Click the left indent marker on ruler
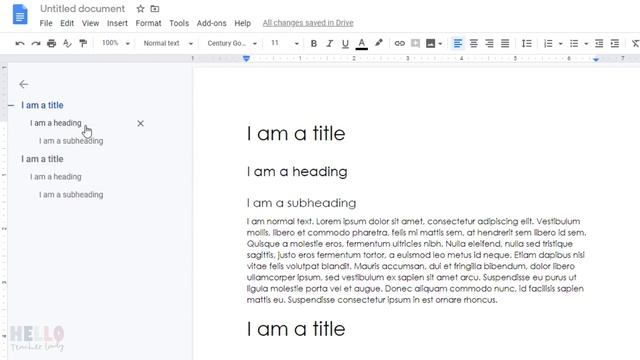 (x=246, y=59)
